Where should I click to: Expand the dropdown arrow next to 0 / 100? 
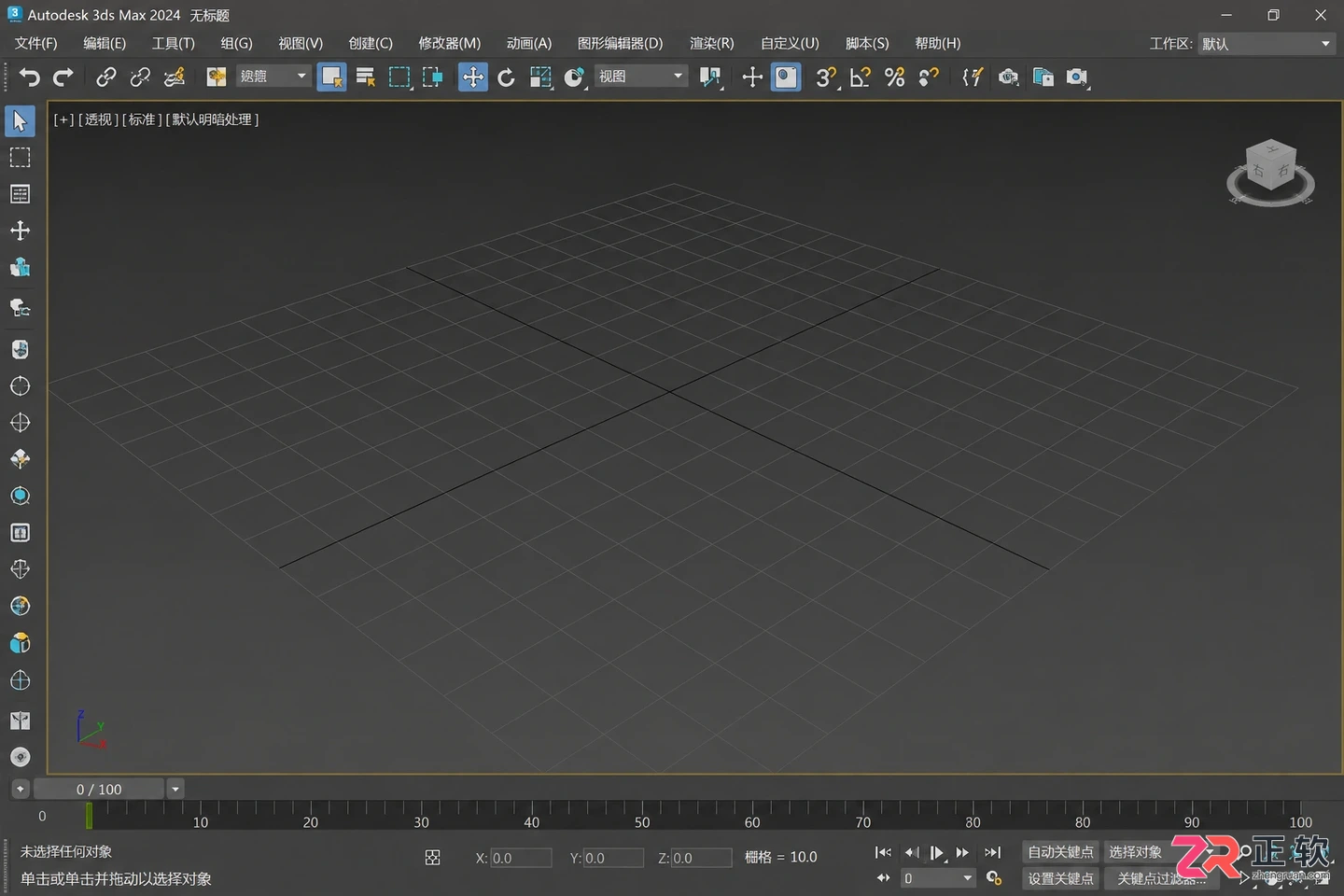point(175,790)
